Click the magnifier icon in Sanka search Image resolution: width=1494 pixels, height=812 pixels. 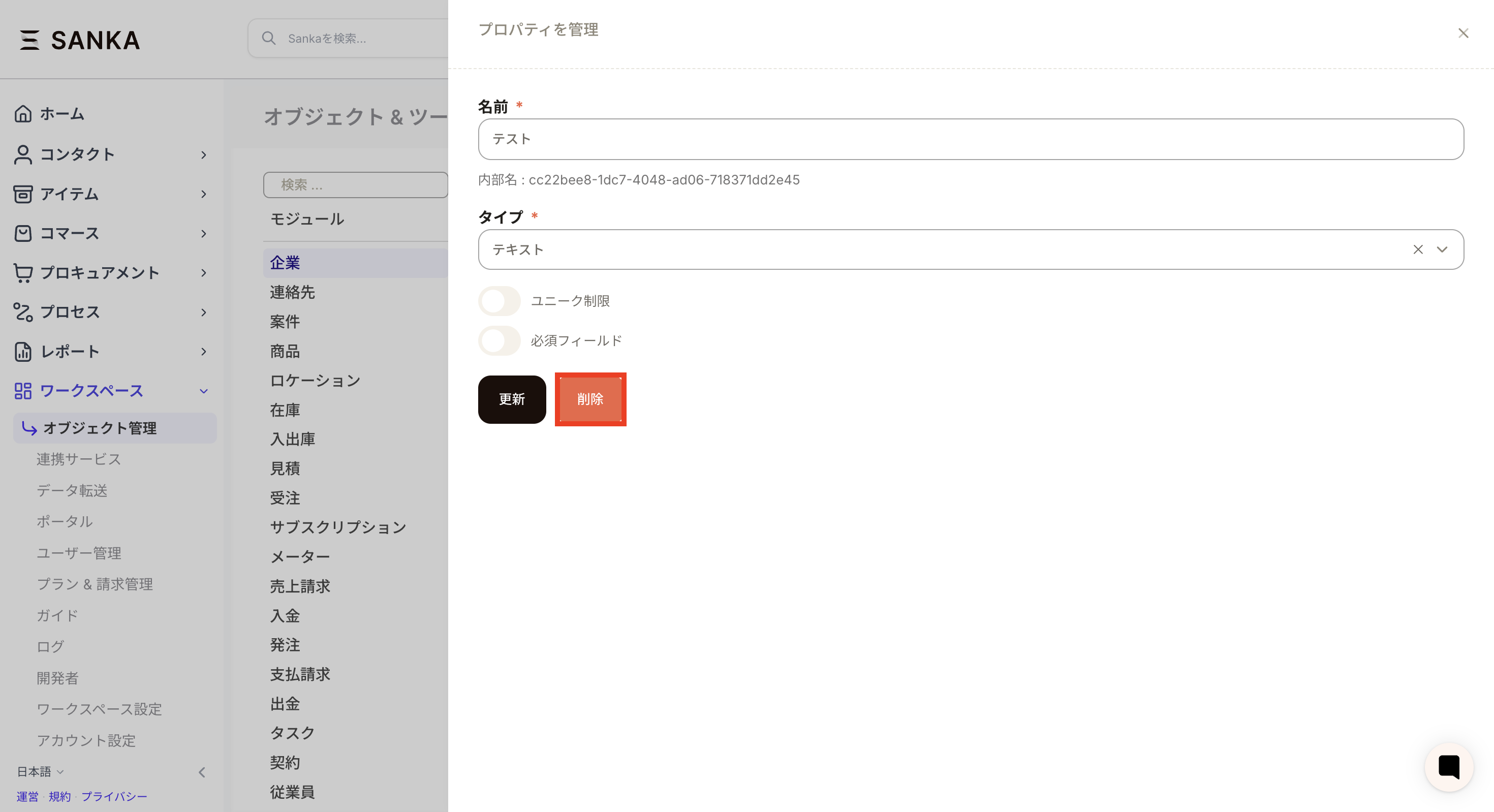point(268,38)
